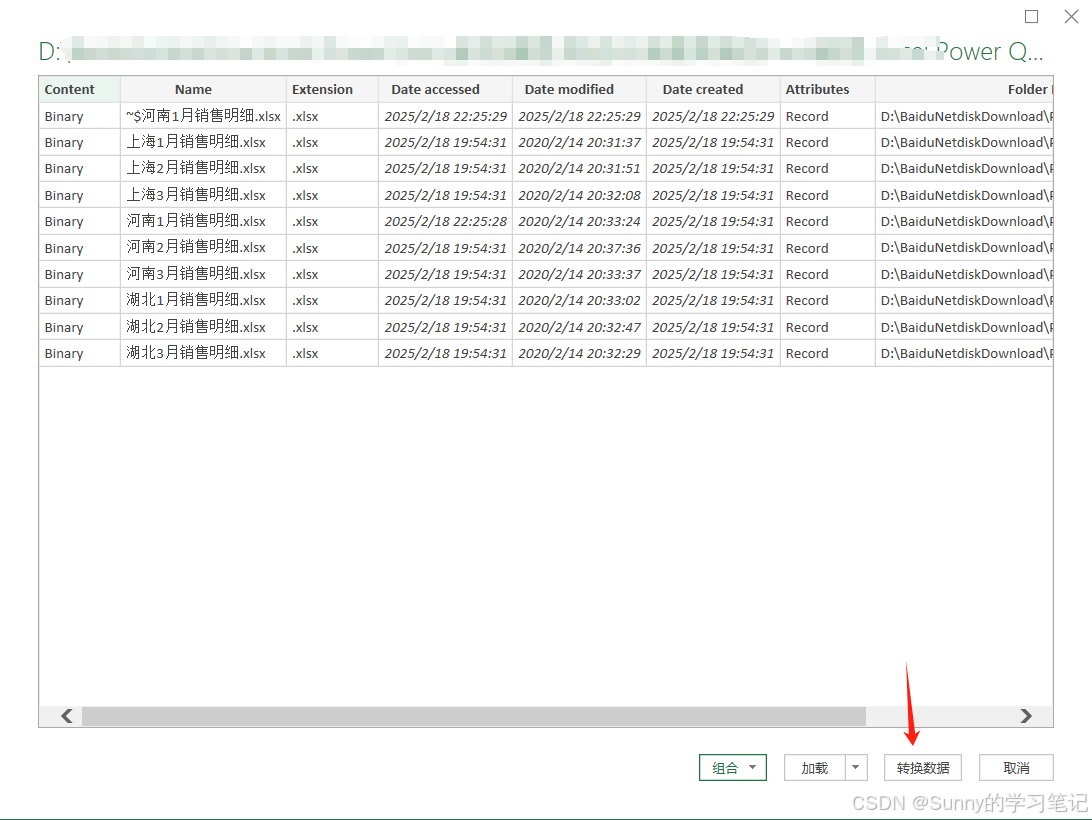The image size is (1092, 820).
Task: Click the folder path cell for 上海2月销售明细.xlsx
Action: coord(960,168)
